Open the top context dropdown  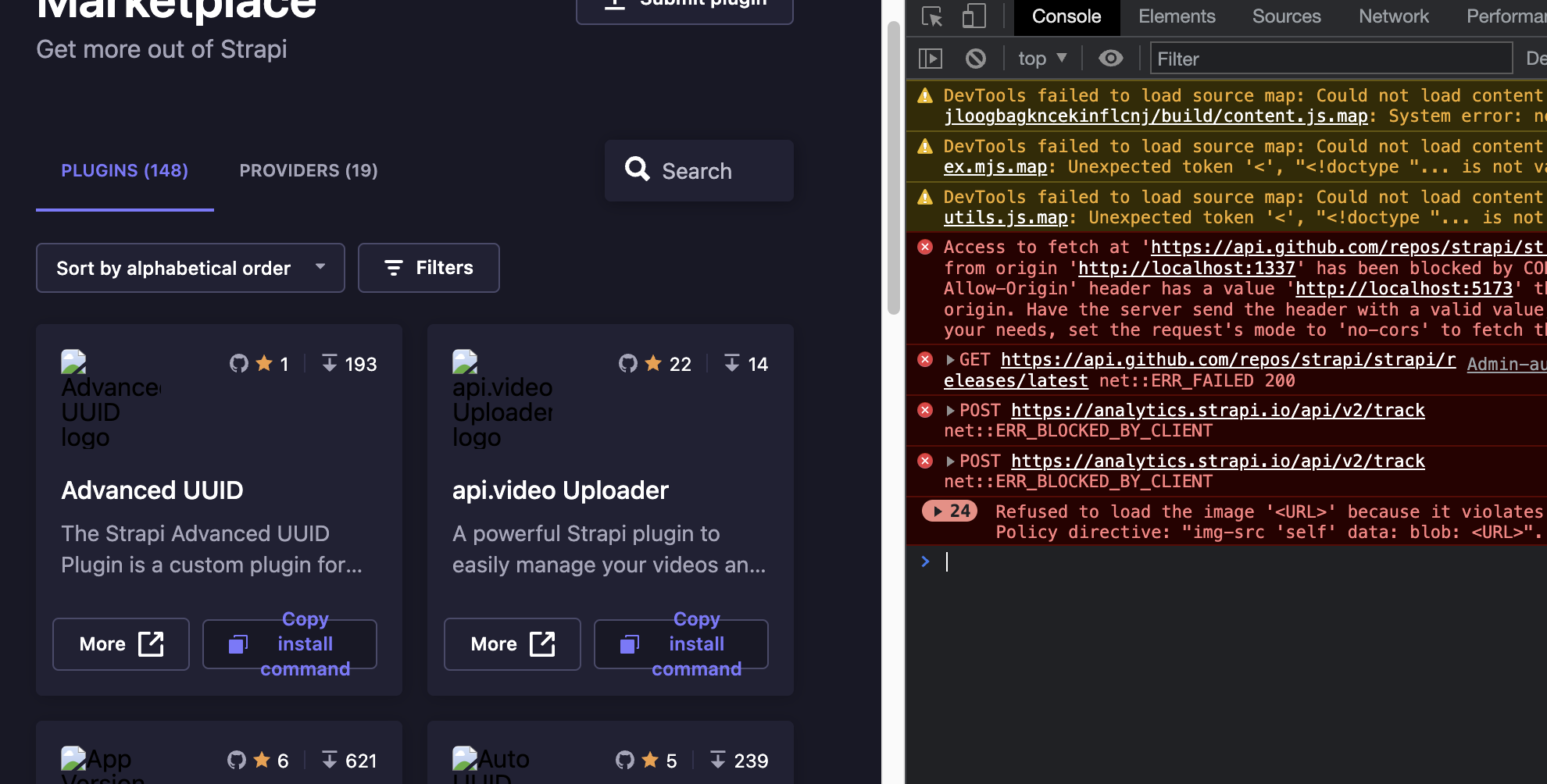1042,59
